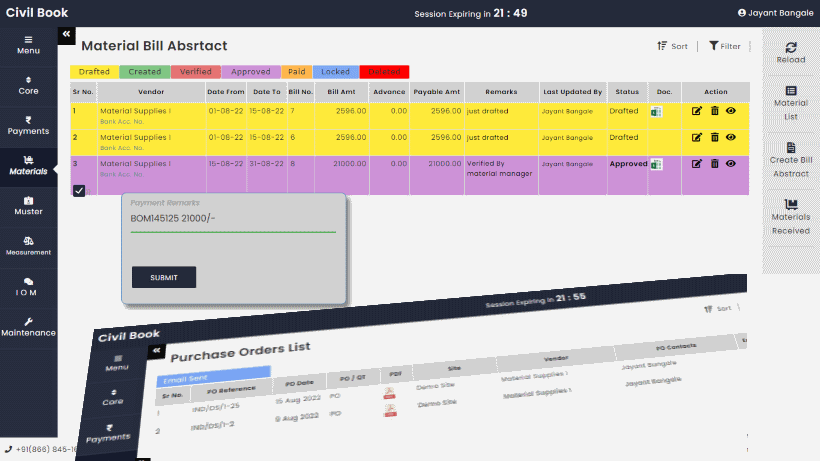Submit the payment remarks
820x461 pixels.
[x=164, y=277]
